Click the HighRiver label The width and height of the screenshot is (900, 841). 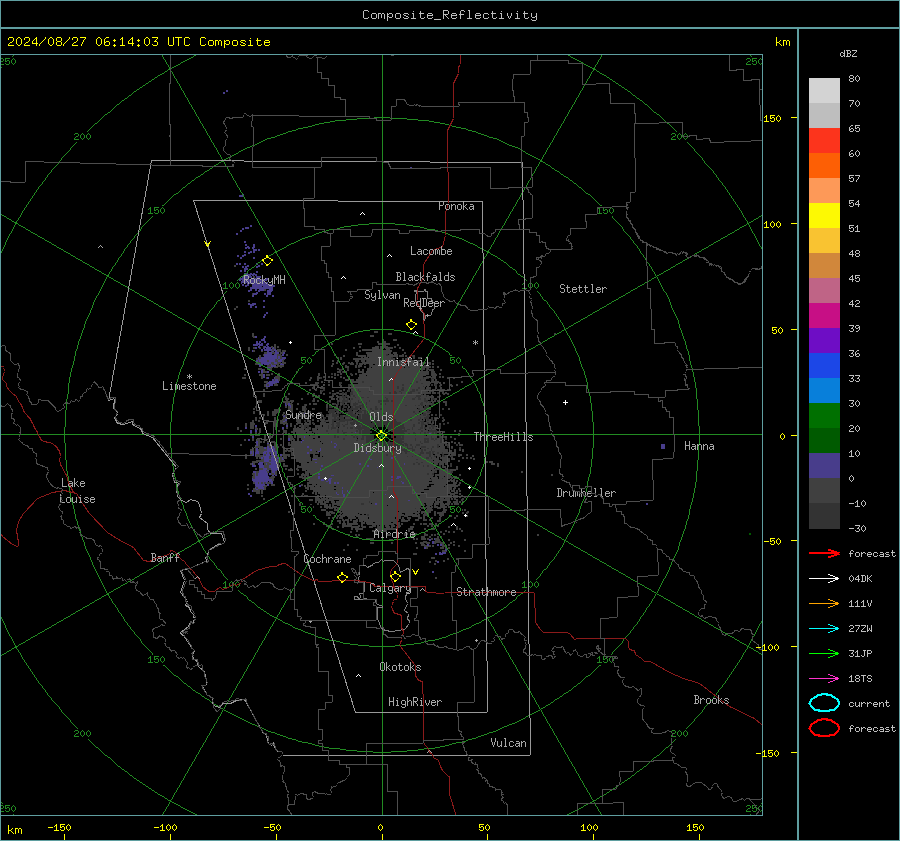click(x=415, y=702)
